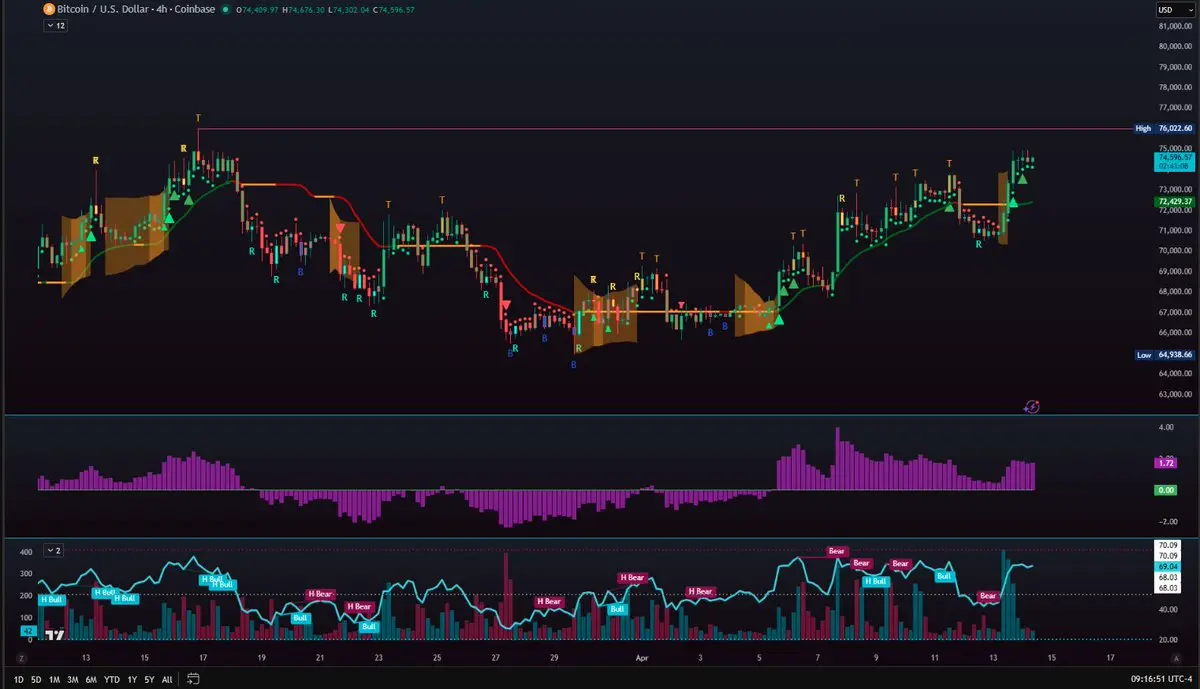Select the 3M date range
Image resolution: width=1200 pixels, height=689 pixels.
point(73,679)
